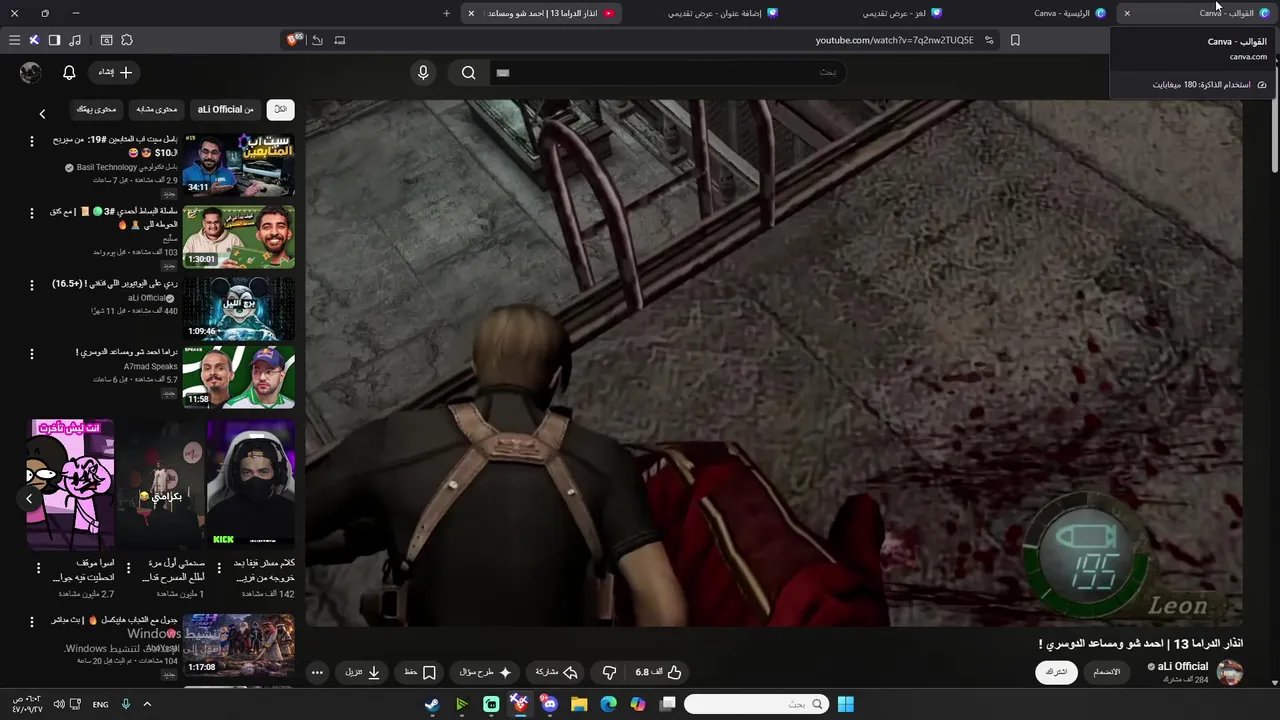The height and width of the screenshot is (720, 1280).
Task: Open the Brave hamburger menu
Action: tap(14, 40)
